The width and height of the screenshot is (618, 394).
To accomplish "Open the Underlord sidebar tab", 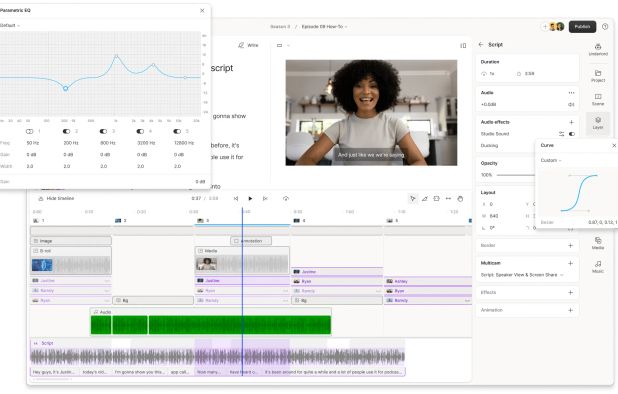I will point(598,50).
